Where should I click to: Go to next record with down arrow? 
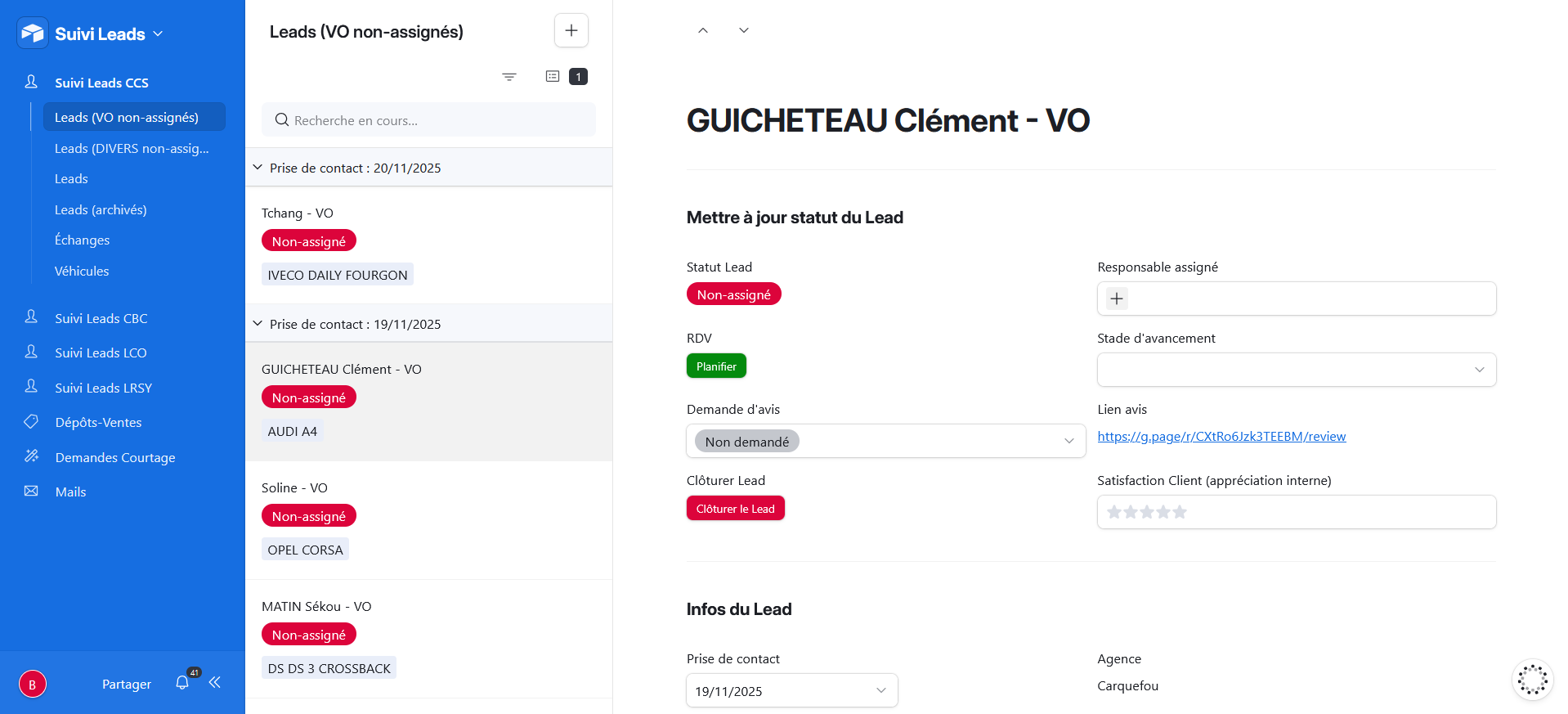click(744, 30)
